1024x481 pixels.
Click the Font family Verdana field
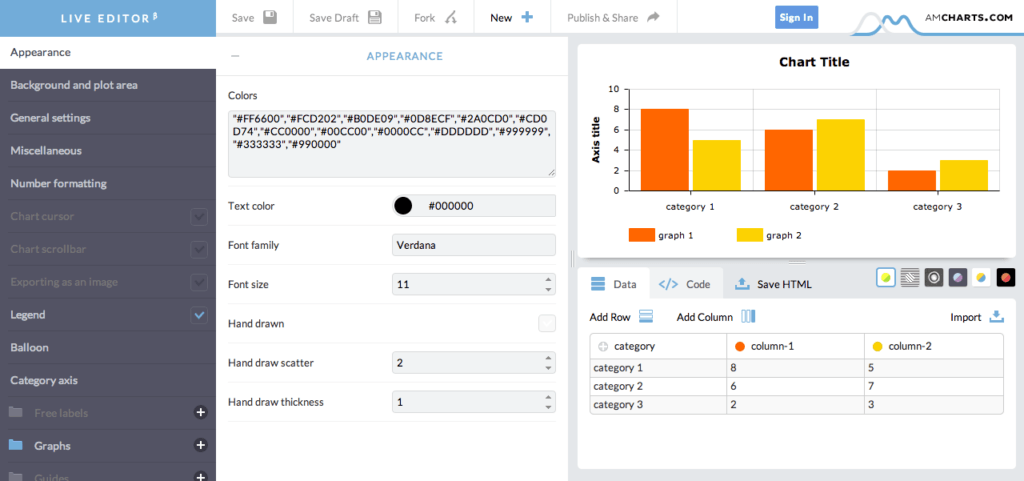[474, 245]
